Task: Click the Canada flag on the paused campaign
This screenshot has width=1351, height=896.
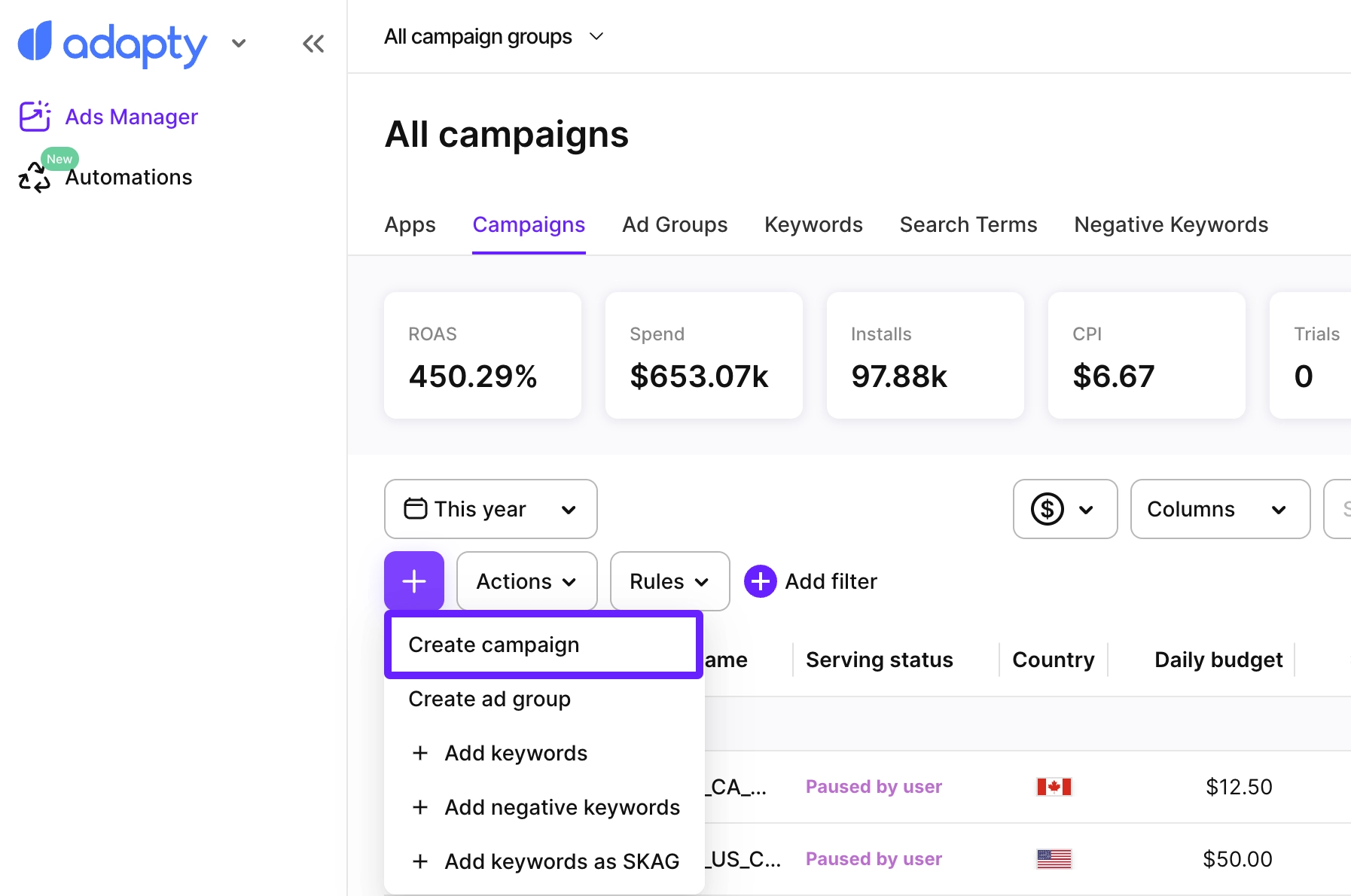Action: (1054, 786)
